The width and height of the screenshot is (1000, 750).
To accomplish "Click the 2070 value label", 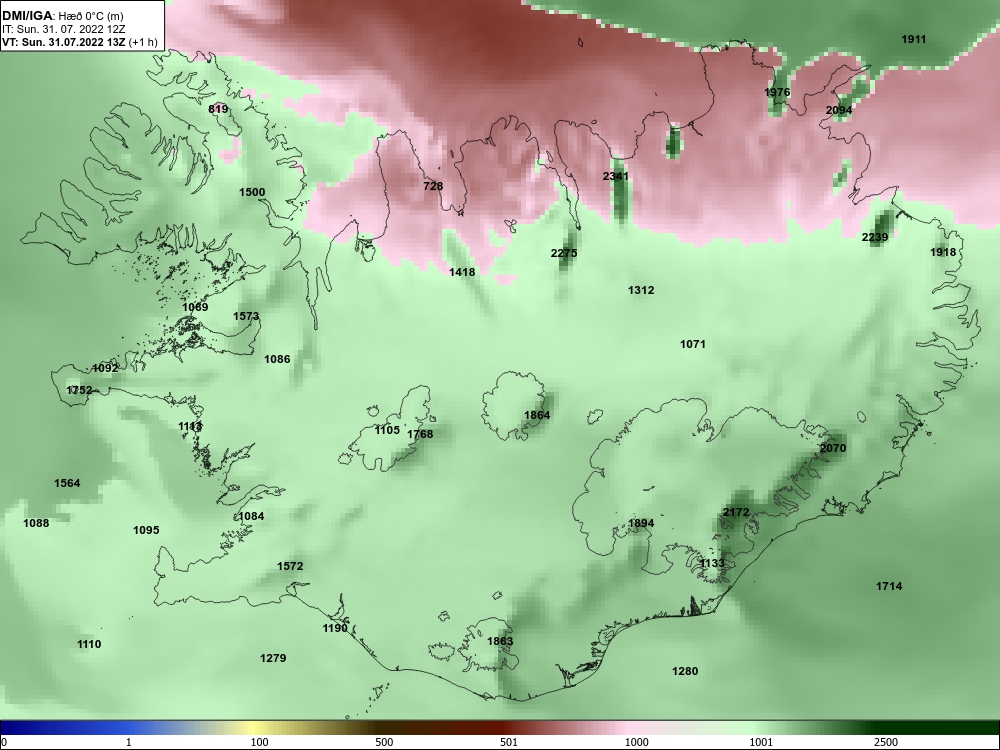I will 833,448.
